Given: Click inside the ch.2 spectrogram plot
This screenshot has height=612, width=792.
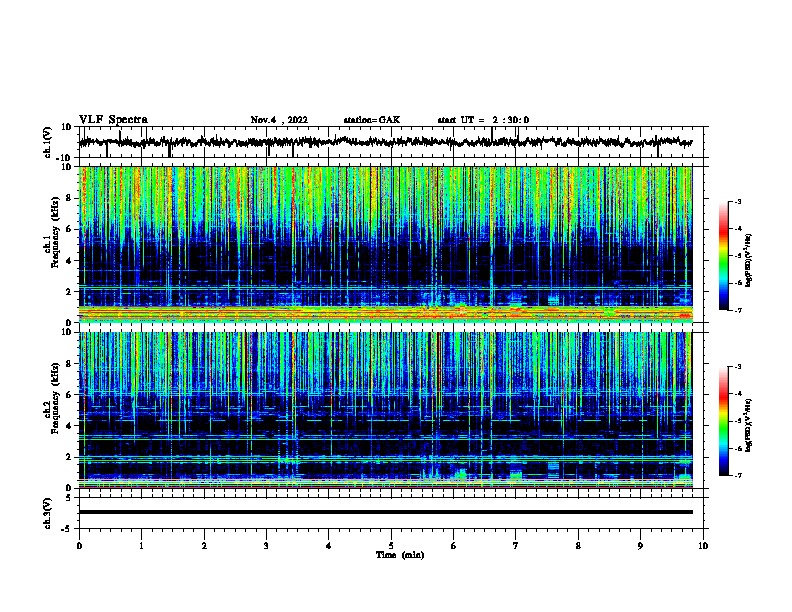Looking at the screenshot, I should [385, 410].
